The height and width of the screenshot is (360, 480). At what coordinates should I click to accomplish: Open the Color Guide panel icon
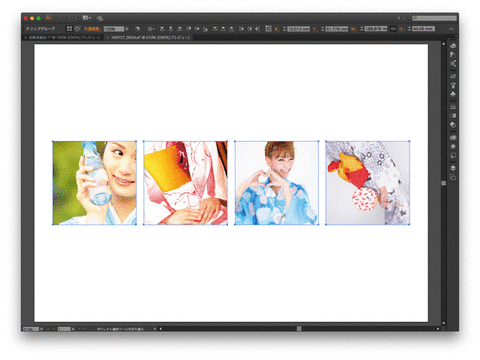point(453,54)
